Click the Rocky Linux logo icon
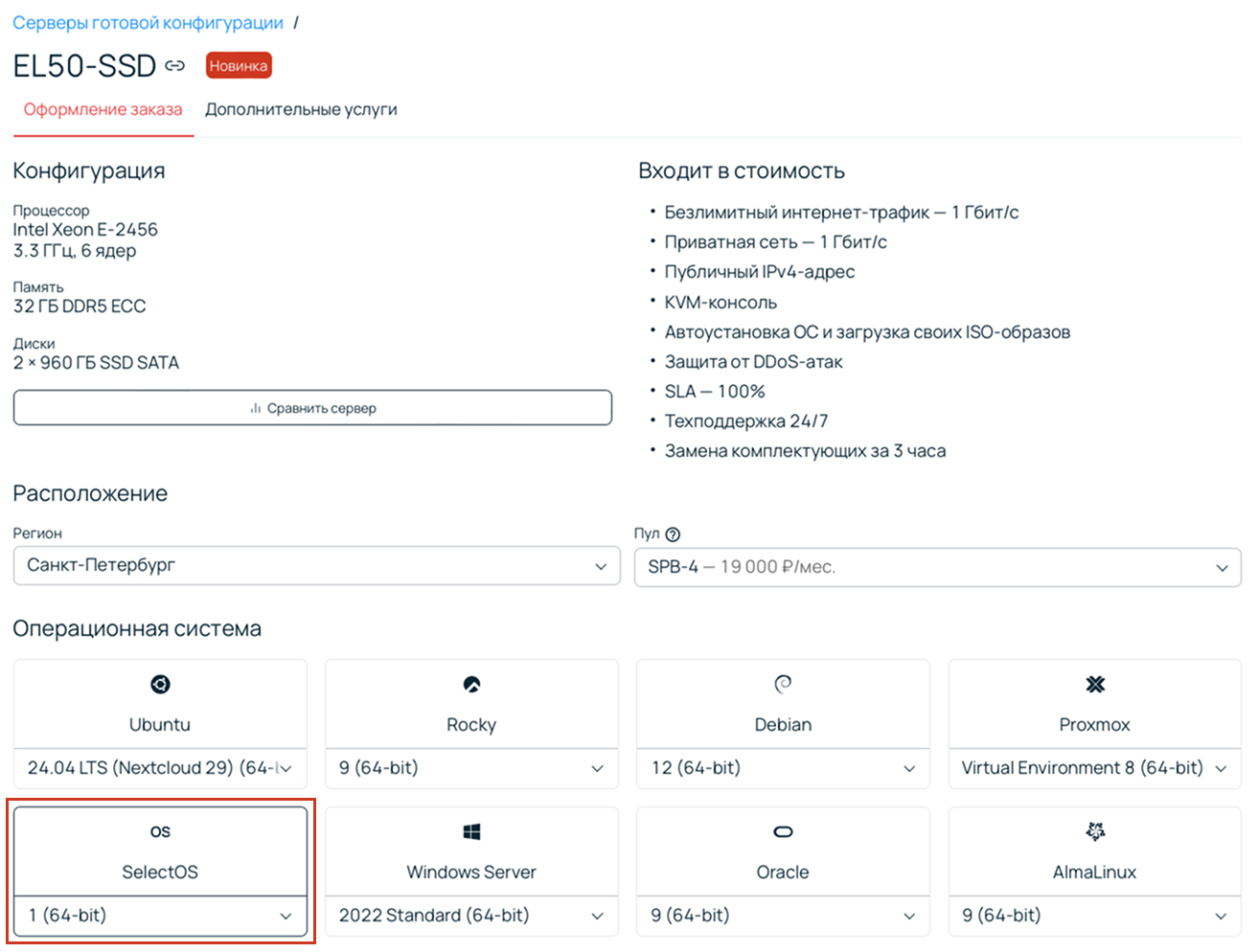 [471, 684]
